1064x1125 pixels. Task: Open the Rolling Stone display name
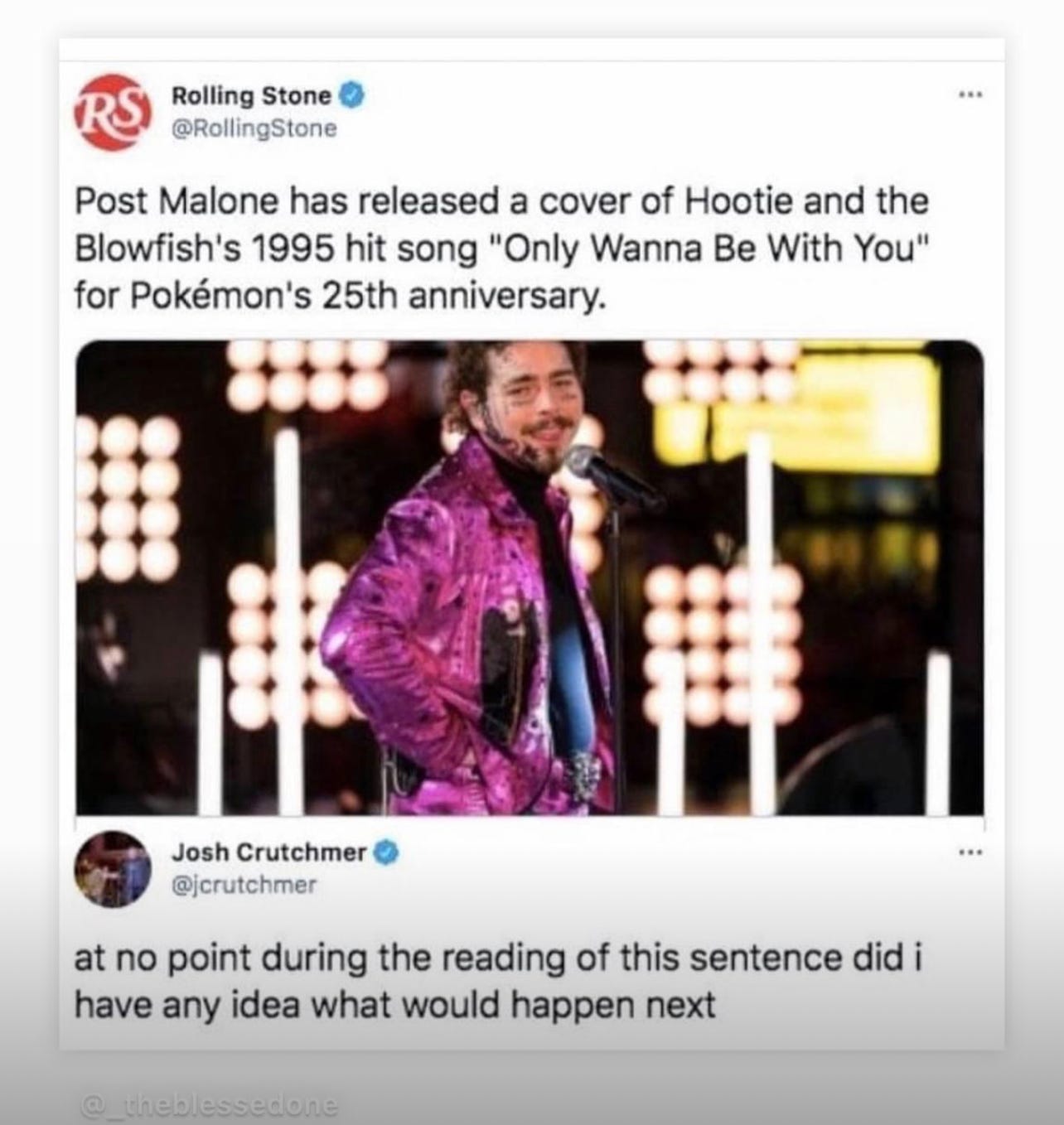point(251,96)
